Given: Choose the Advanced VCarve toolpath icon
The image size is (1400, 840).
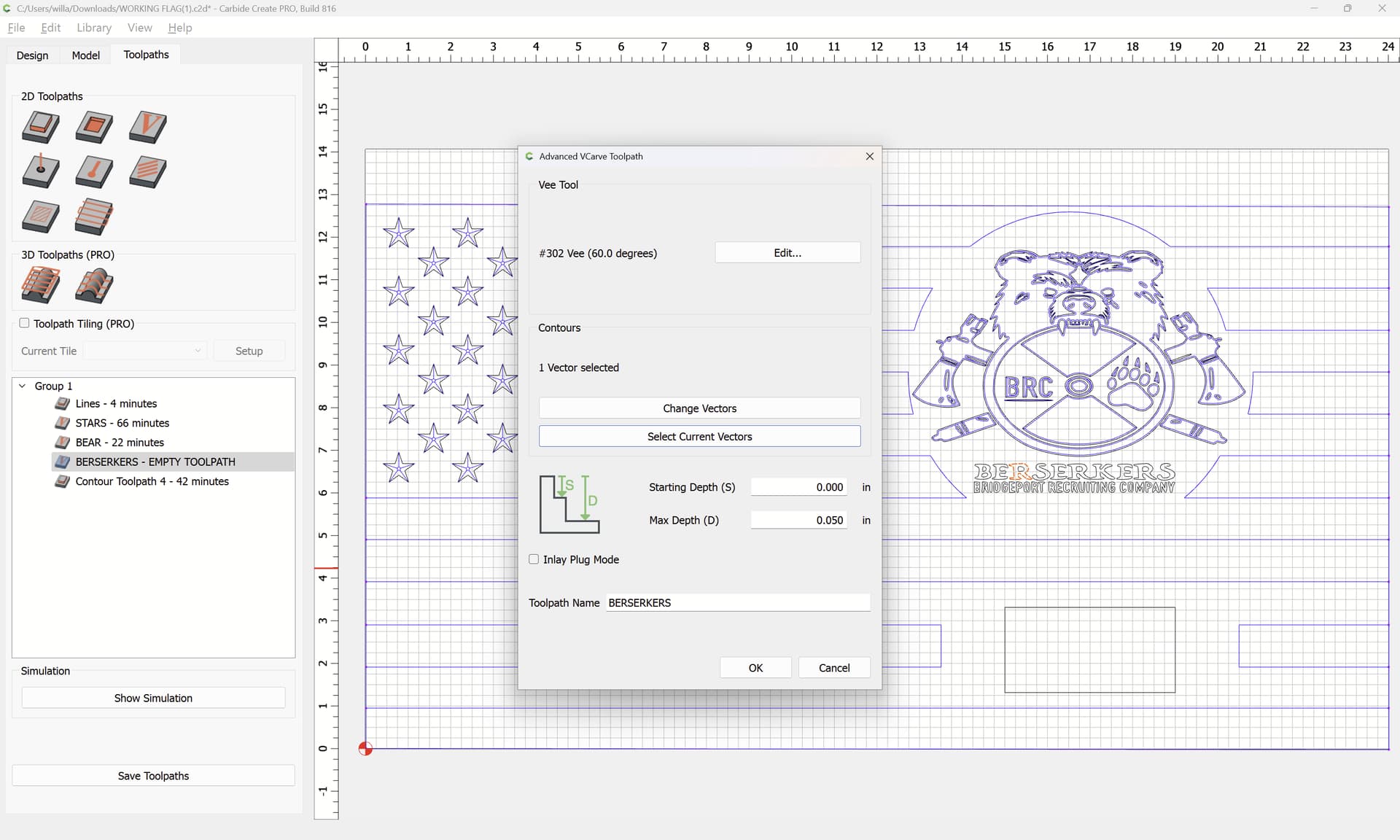Looking at the screenshot, I should pyautogui.click(x=148, y=172).
